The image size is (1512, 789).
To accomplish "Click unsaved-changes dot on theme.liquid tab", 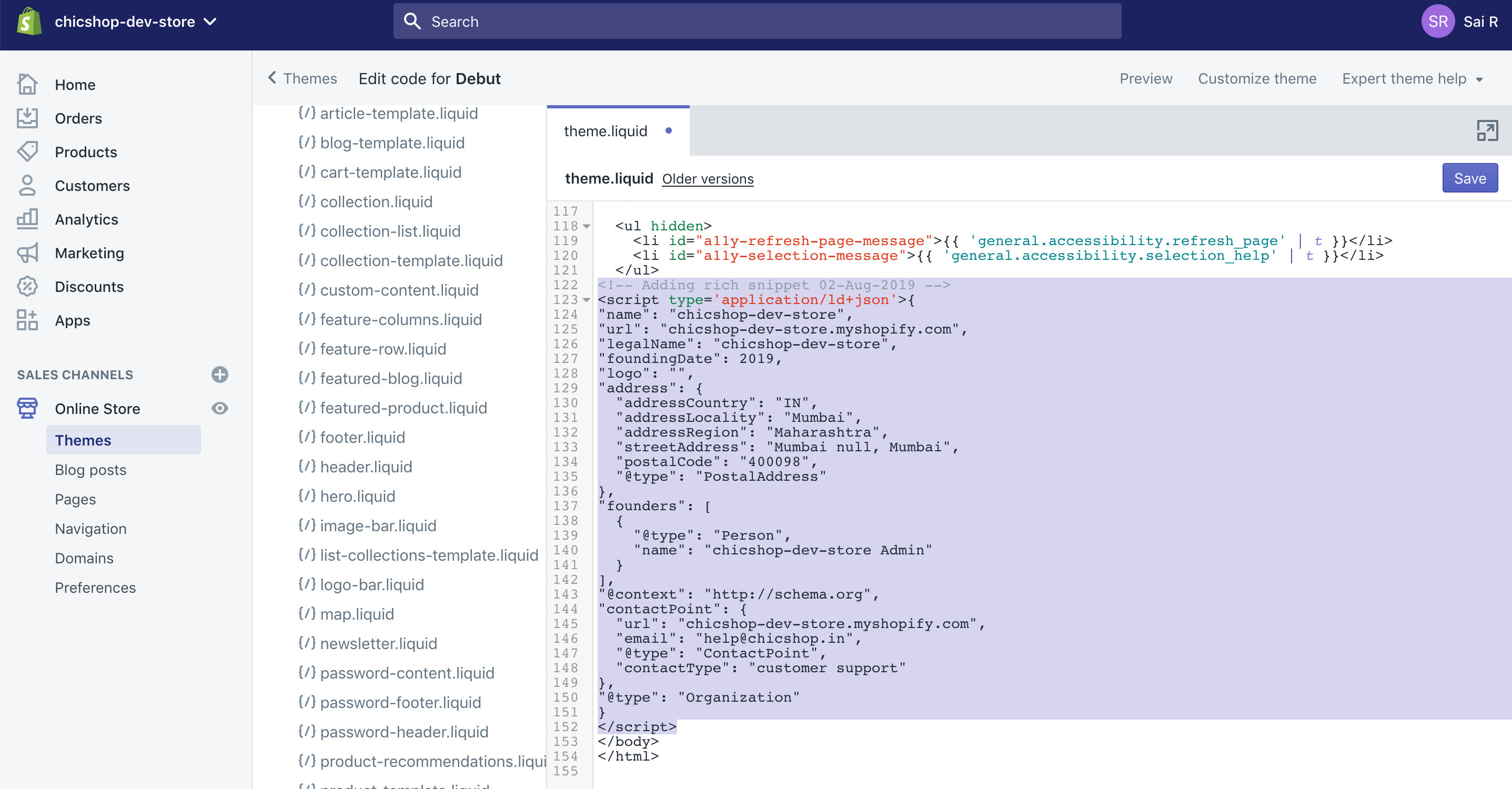I will [668, 130].
